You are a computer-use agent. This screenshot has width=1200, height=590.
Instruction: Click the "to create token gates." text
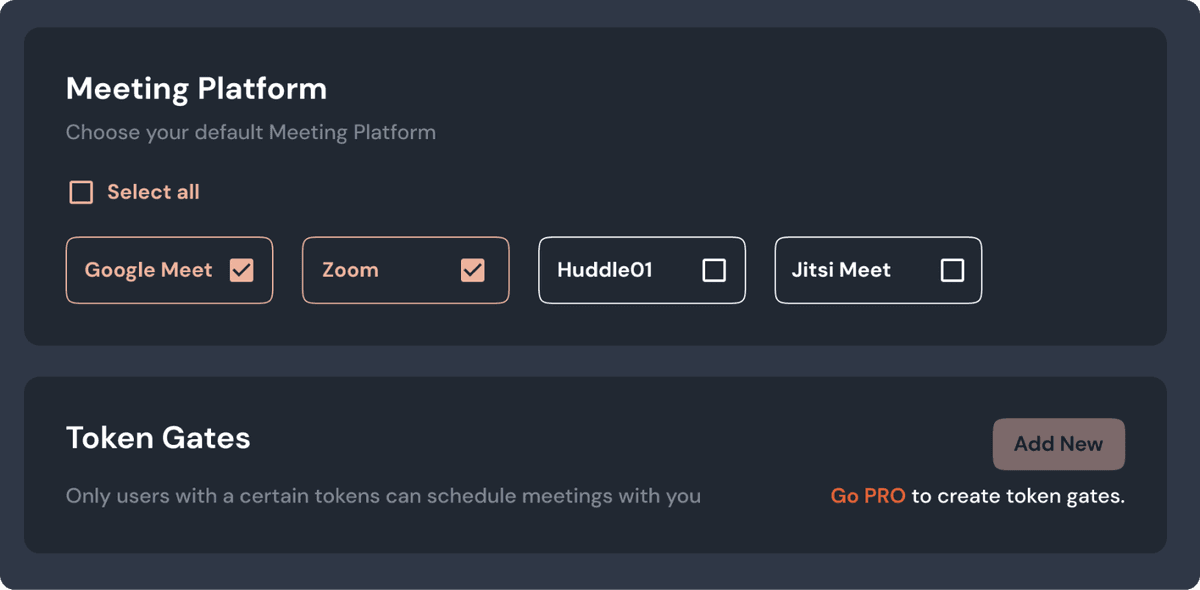coord(1018,496)
